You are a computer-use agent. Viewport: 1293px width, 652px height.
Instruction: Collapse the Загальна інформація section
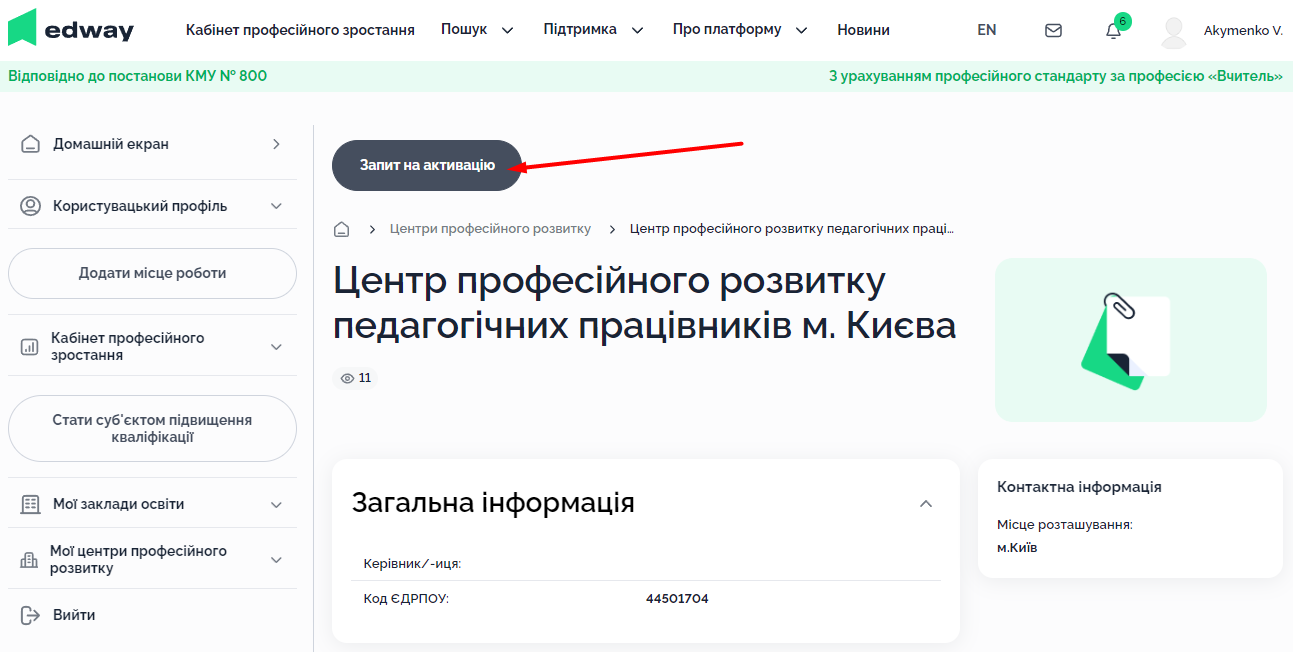(926, 504)
